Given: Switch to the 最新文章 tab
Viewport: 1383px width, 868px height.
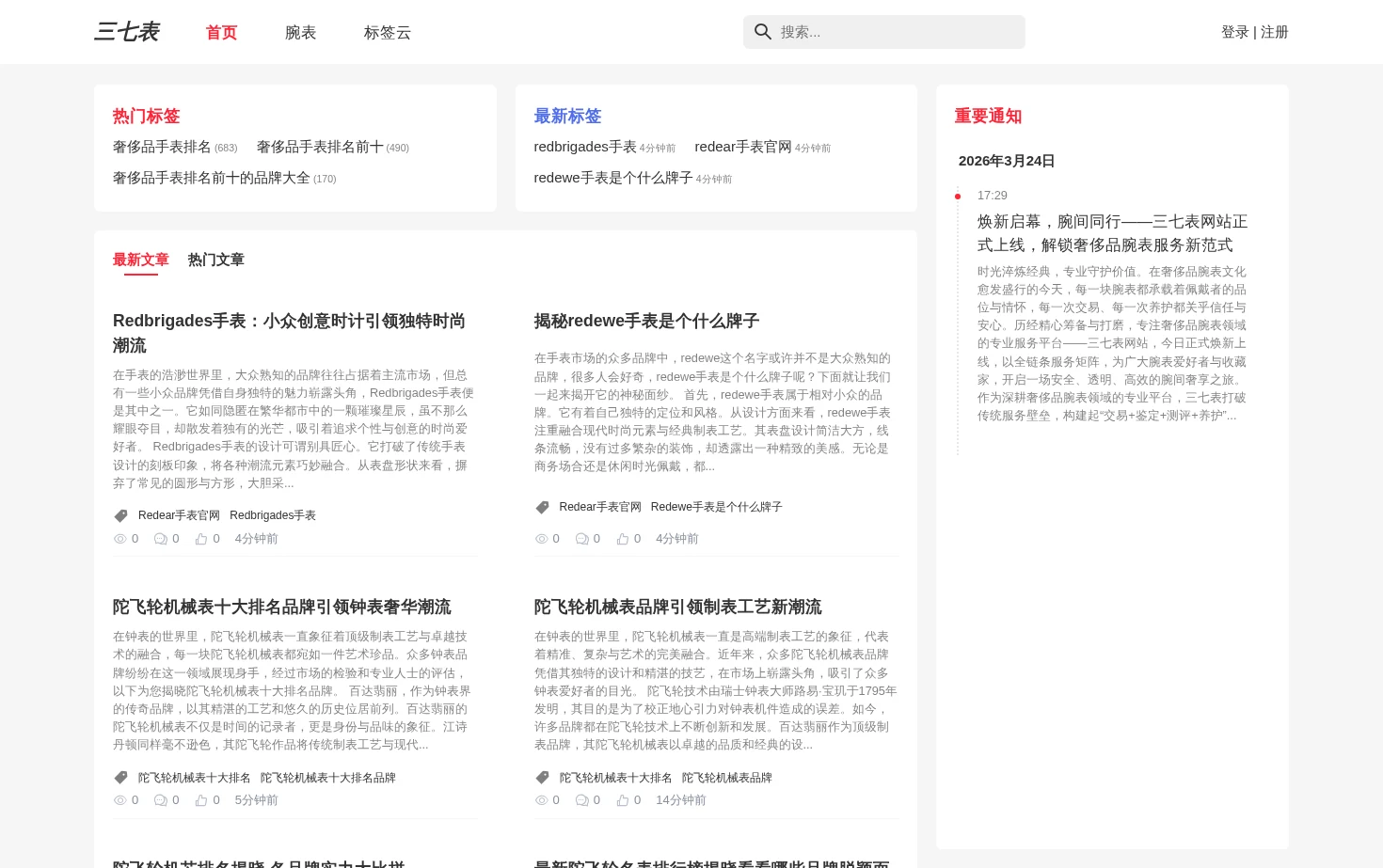Looking at the screenshot, I should coord(141,260).
